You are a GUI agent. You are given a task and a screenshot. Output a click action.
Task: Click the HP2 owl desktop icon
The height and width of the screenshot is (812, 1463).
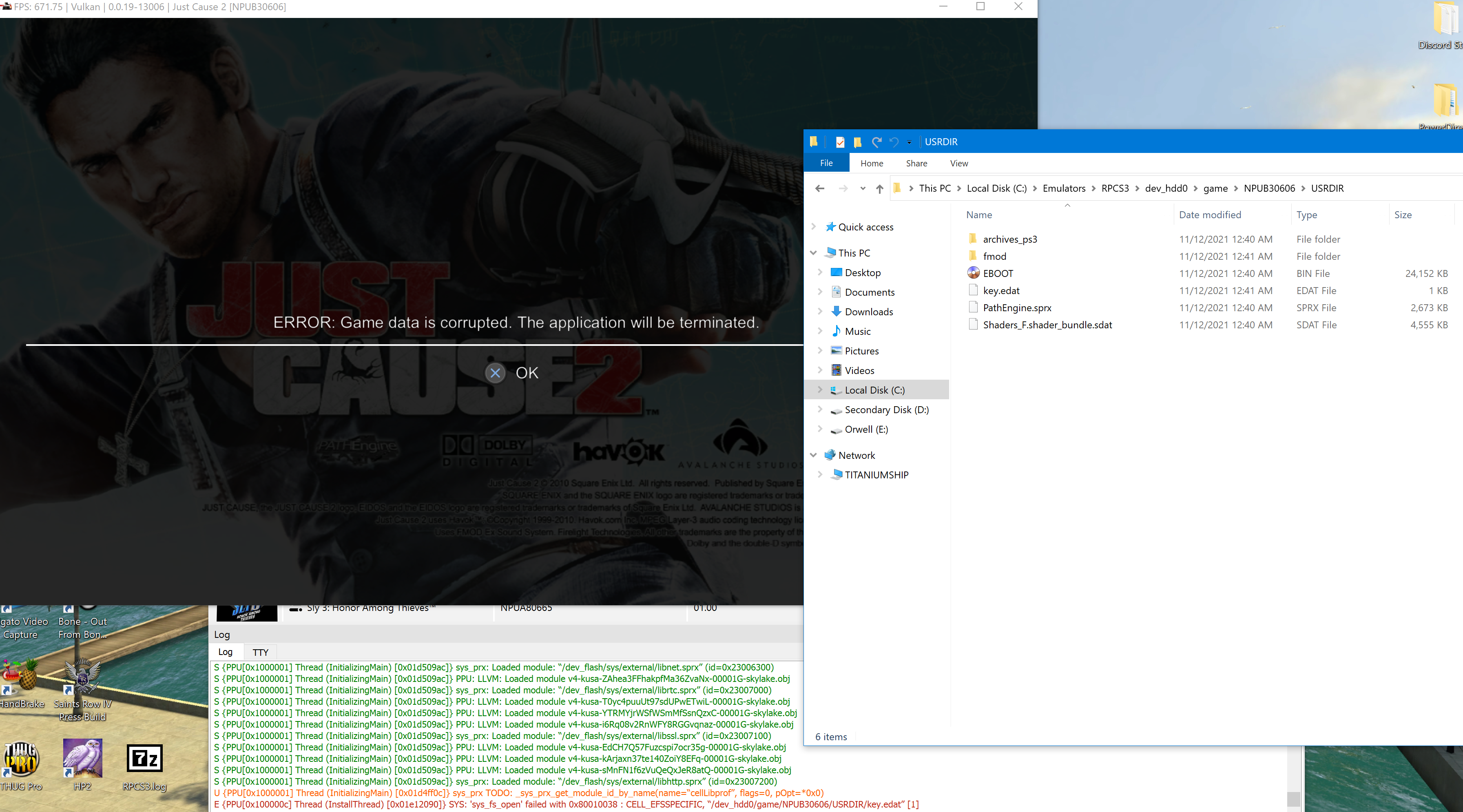coord(82,758)
